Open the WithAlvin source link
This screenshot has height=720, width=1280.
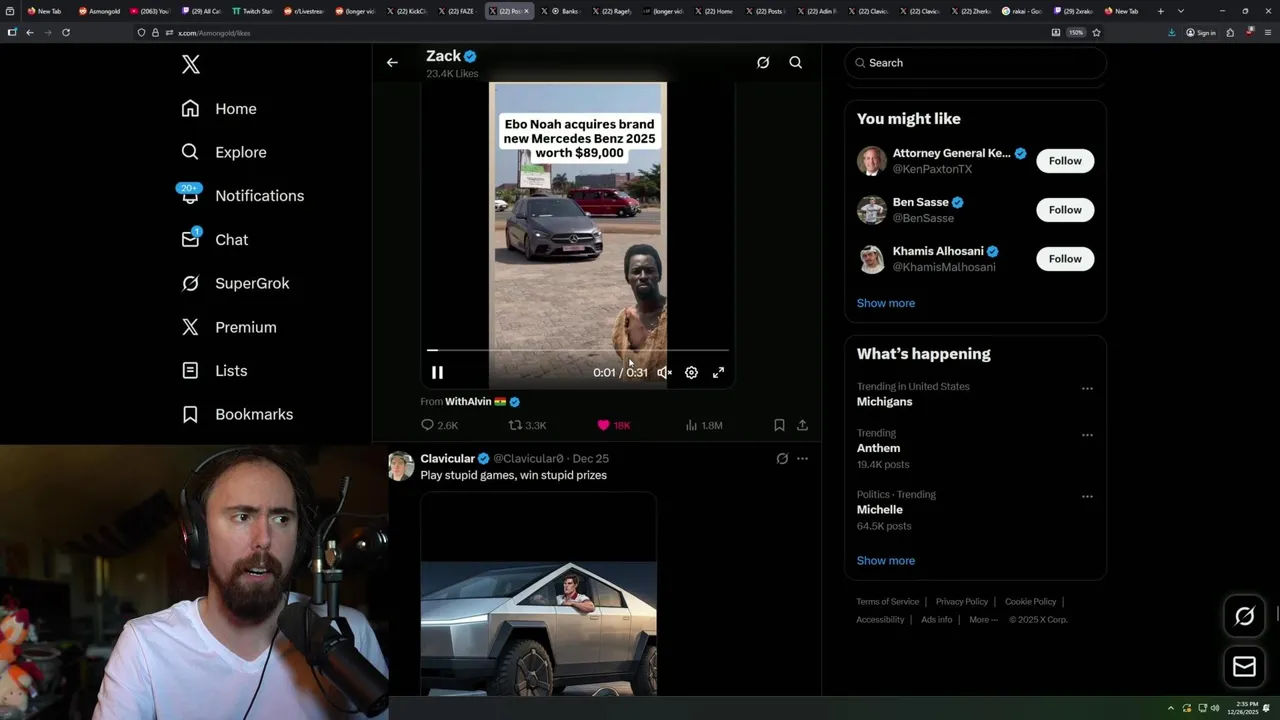click(468, 401)
